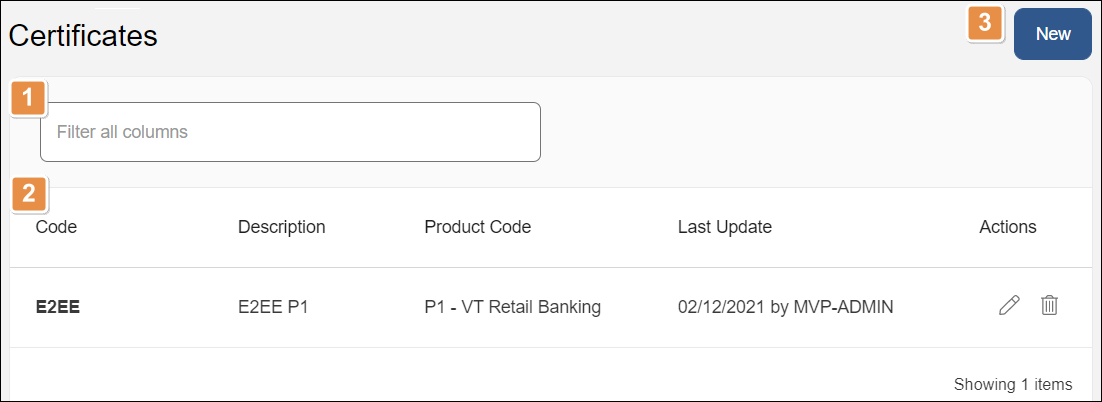Screen dimensions: 1102x402
Task: Delete the E2EE certificate using trash icon
Action: tap(1049, 306)
